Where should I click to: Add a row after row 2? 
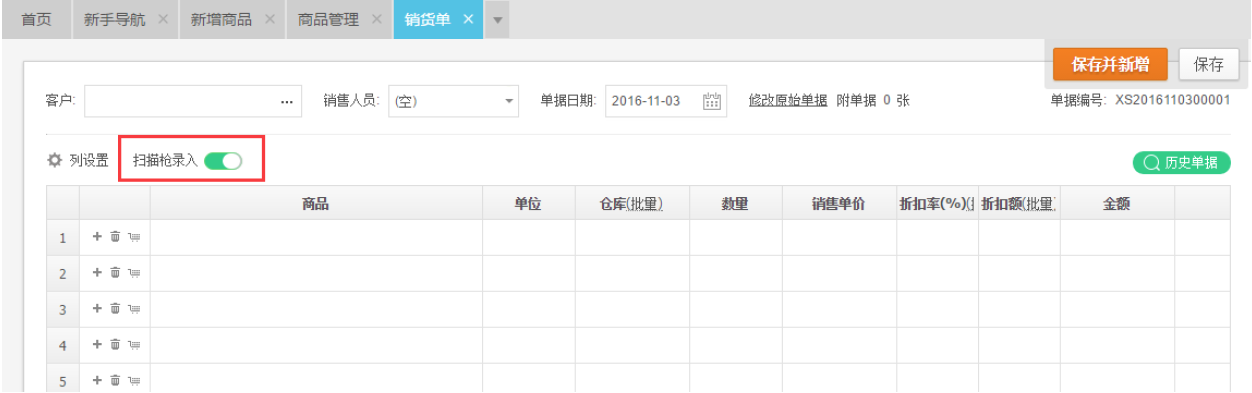tap(97, 273)
